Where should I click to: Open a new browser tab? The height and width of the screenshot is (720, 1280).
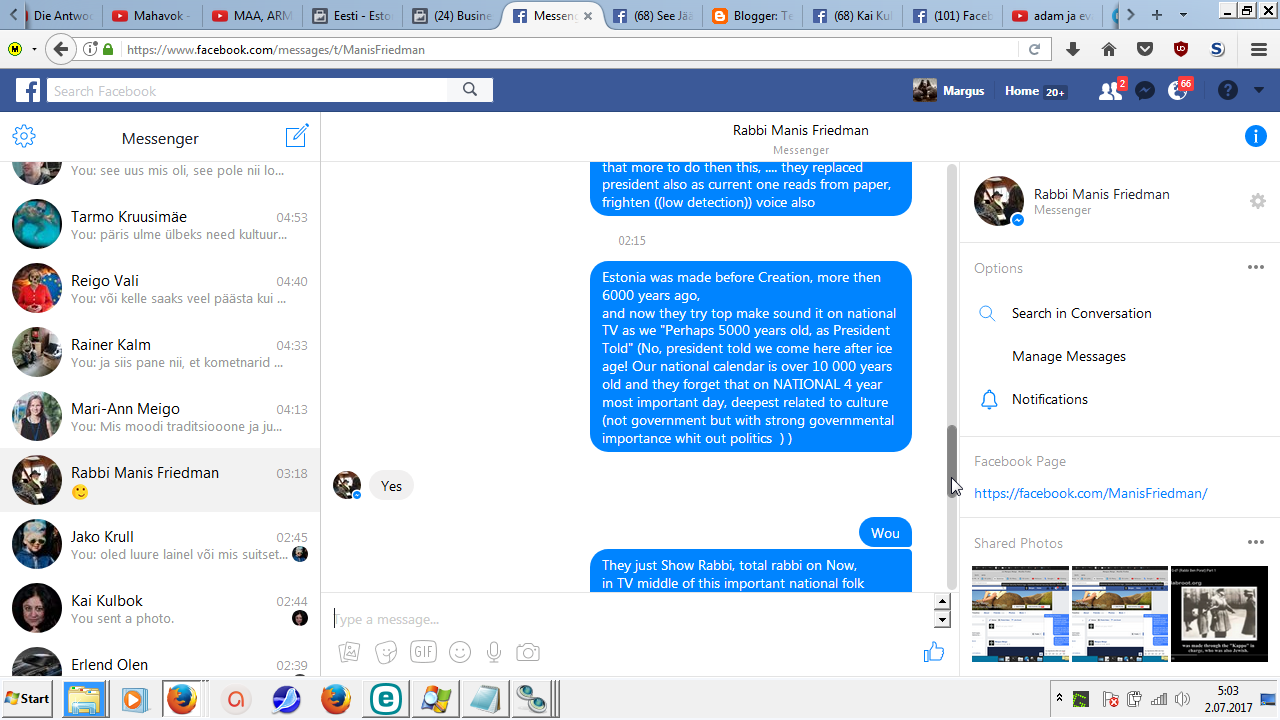point(1157,15)
